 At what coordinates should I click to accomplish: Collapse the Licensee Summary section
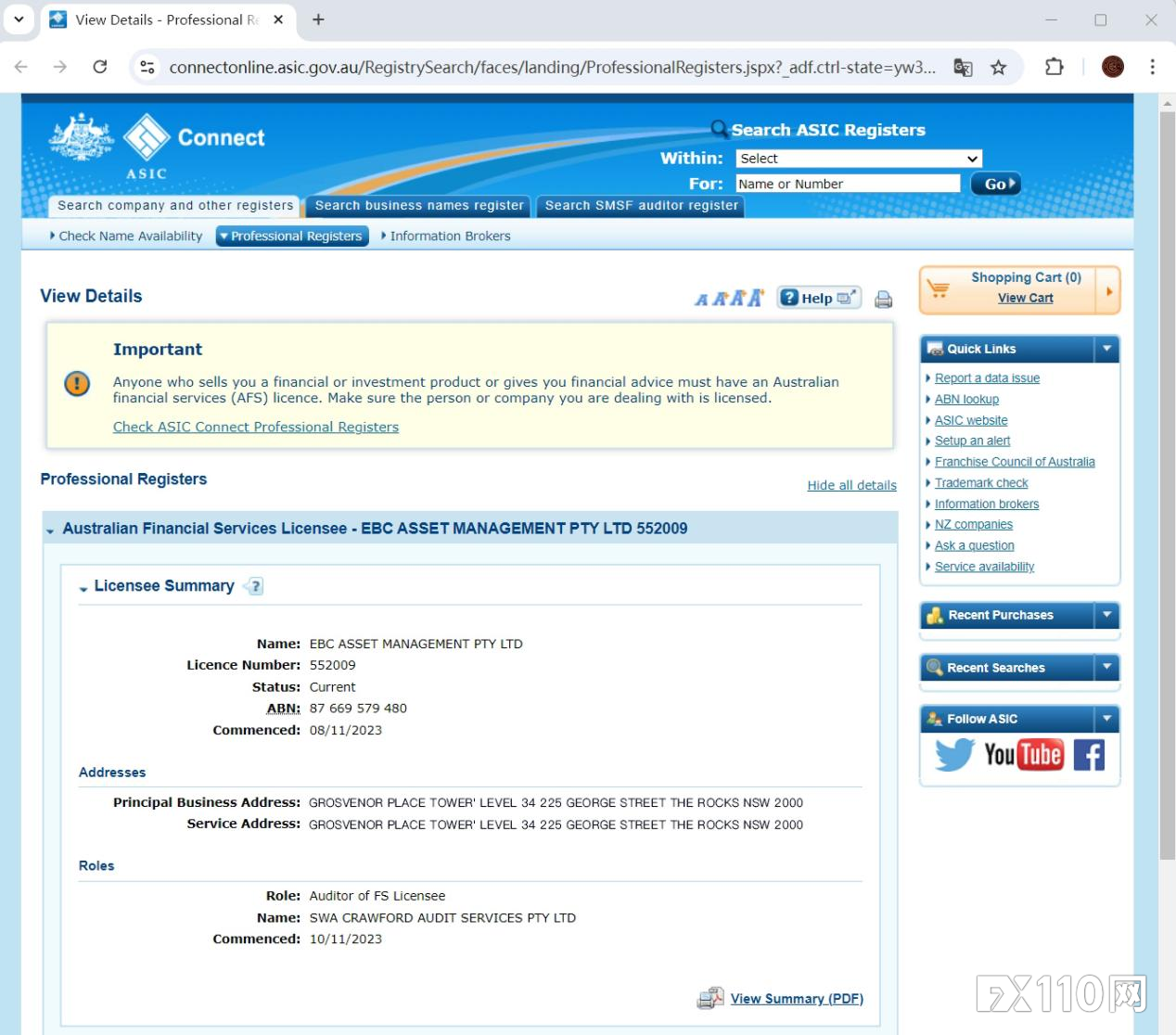click(x=83, y=588)
